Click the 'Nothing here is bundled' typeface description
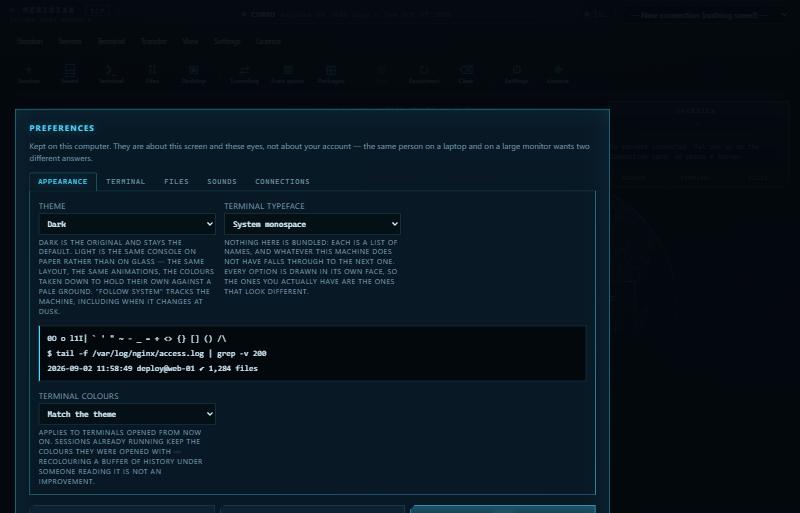 click(x=311, y=266)
